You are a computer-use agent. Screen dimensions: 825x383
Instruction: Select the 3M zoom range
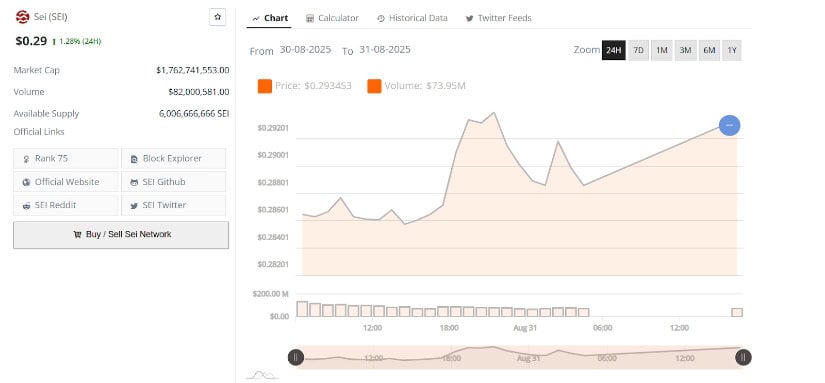686,51
